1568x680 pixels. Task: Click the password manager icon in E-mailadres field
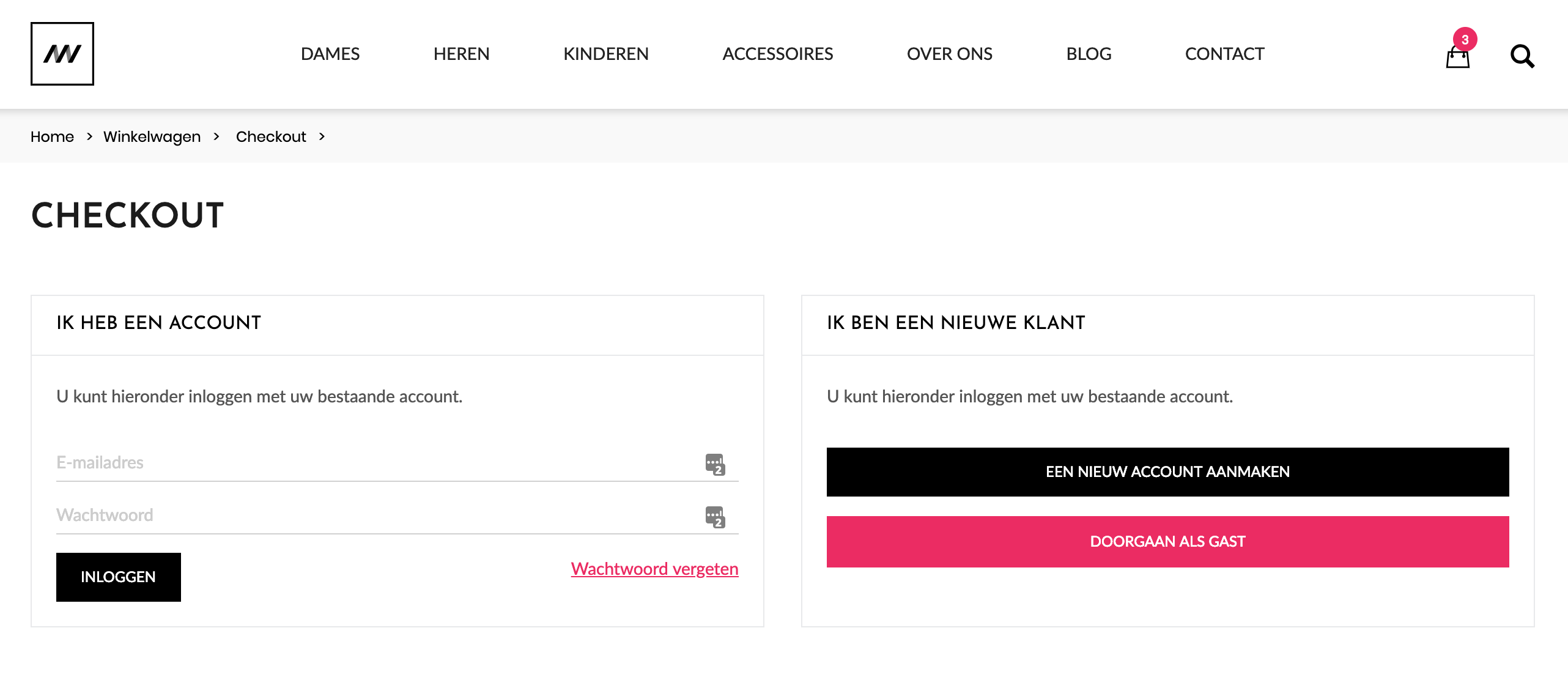[715, 464]
